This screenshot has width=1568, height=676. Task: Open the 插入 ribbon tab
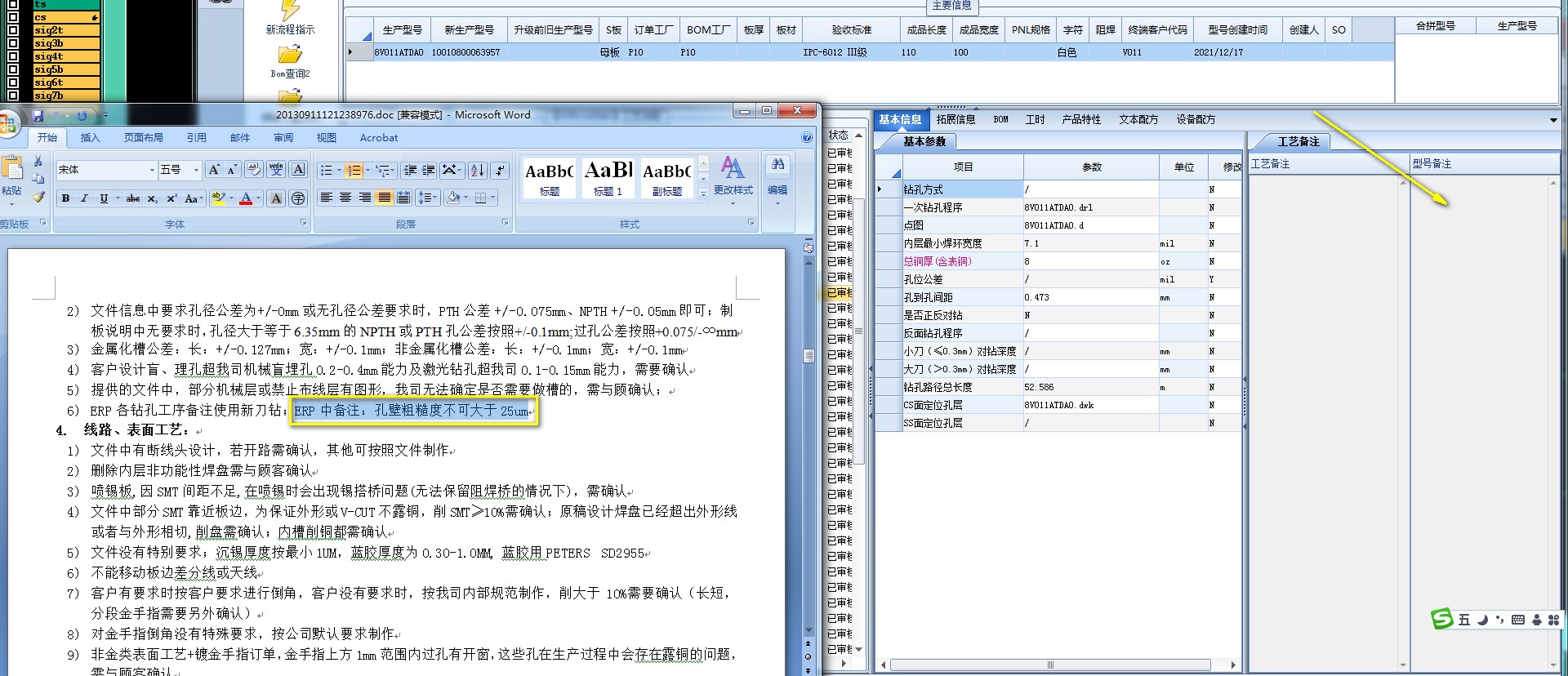point(90,138)
